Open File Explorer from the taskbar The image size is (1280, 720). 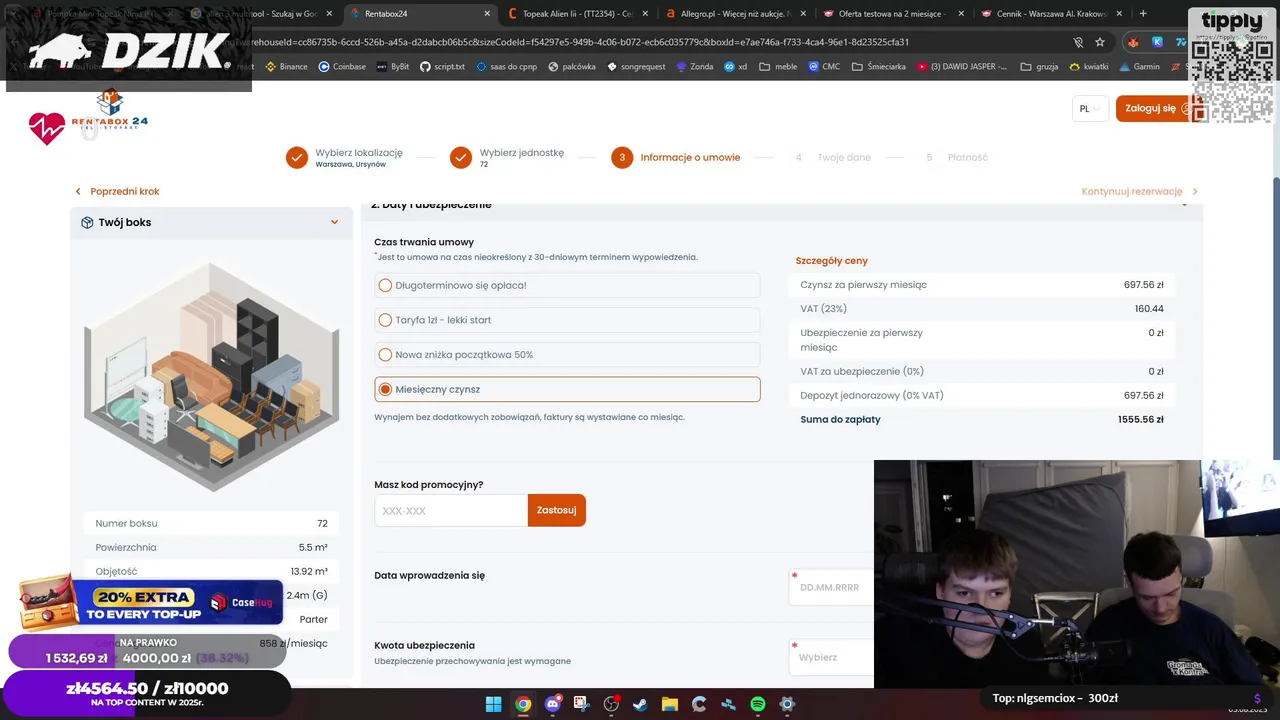click(x=670, y=704)
